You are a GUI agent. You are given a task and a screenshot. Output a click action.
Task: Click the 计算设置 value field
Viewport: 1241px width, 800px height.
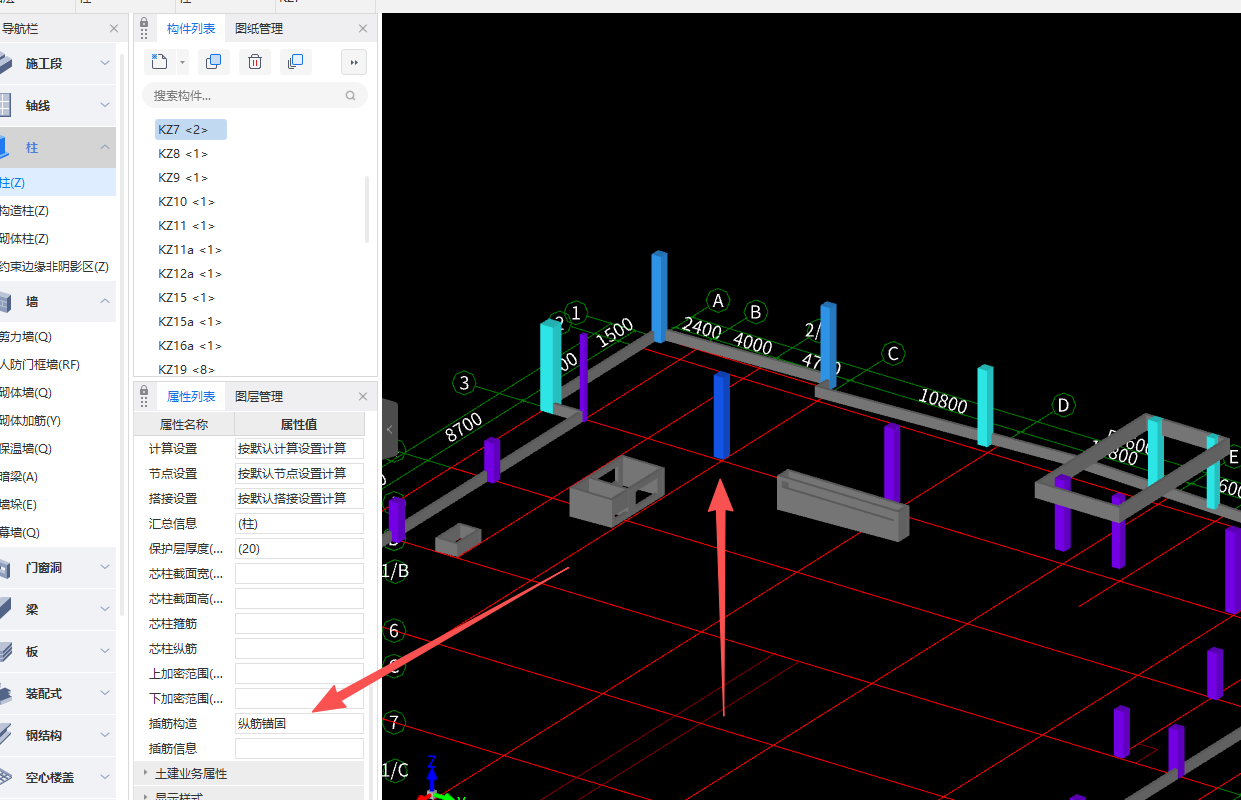pos(299,448)
